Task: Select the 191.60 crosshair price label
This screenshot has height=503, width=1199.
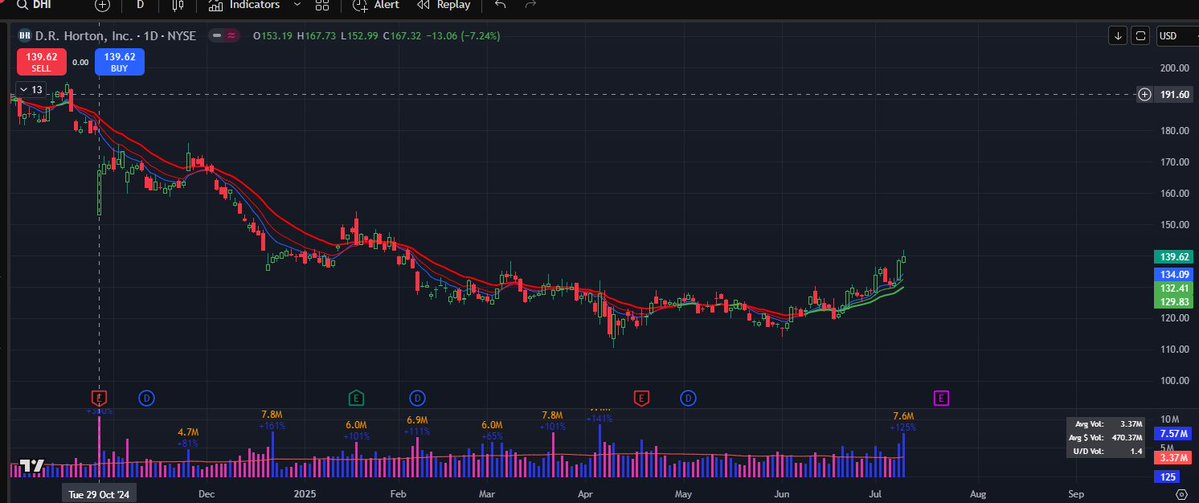Action: [x=1175, y=95]
